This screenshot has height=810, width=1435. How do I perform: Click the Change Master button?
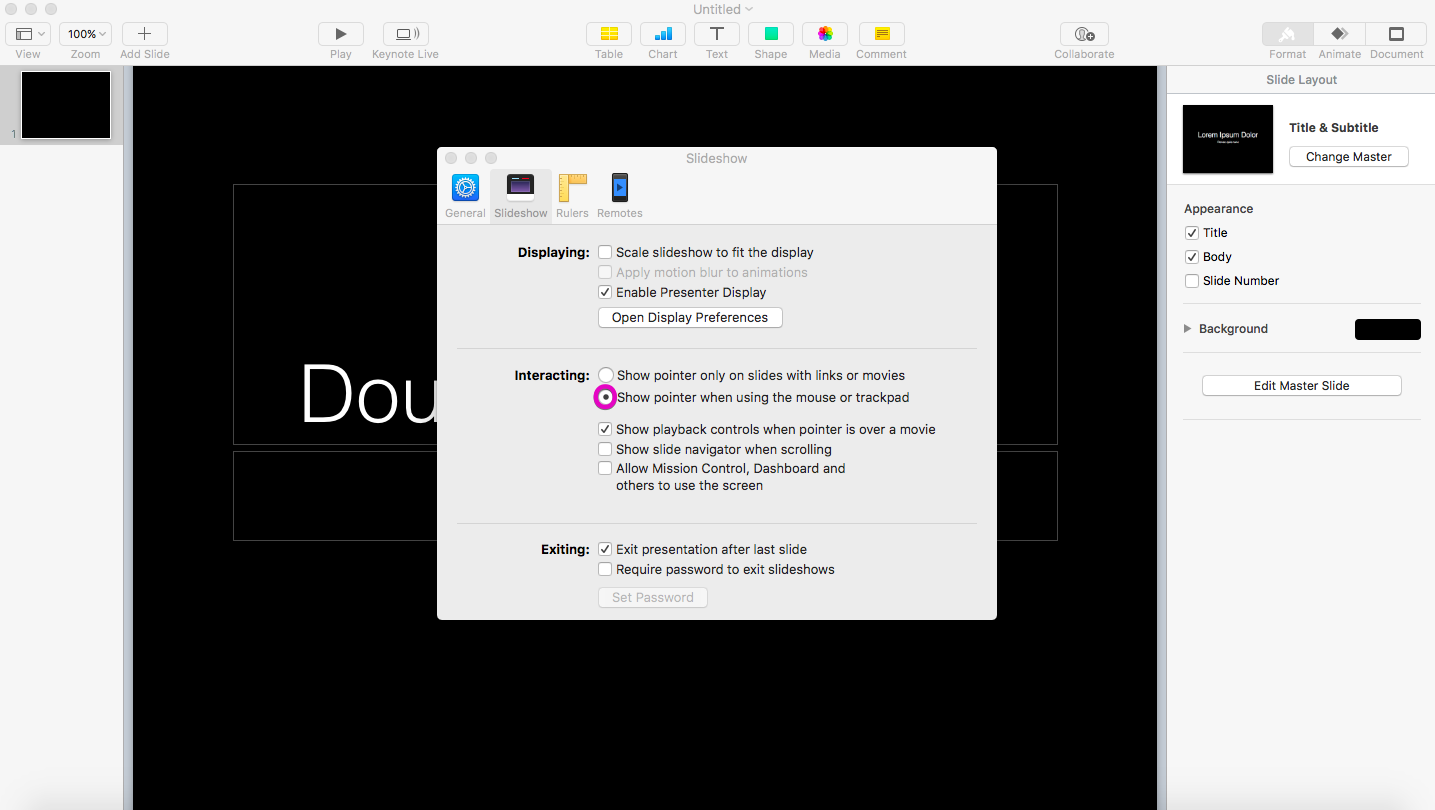1348,157
